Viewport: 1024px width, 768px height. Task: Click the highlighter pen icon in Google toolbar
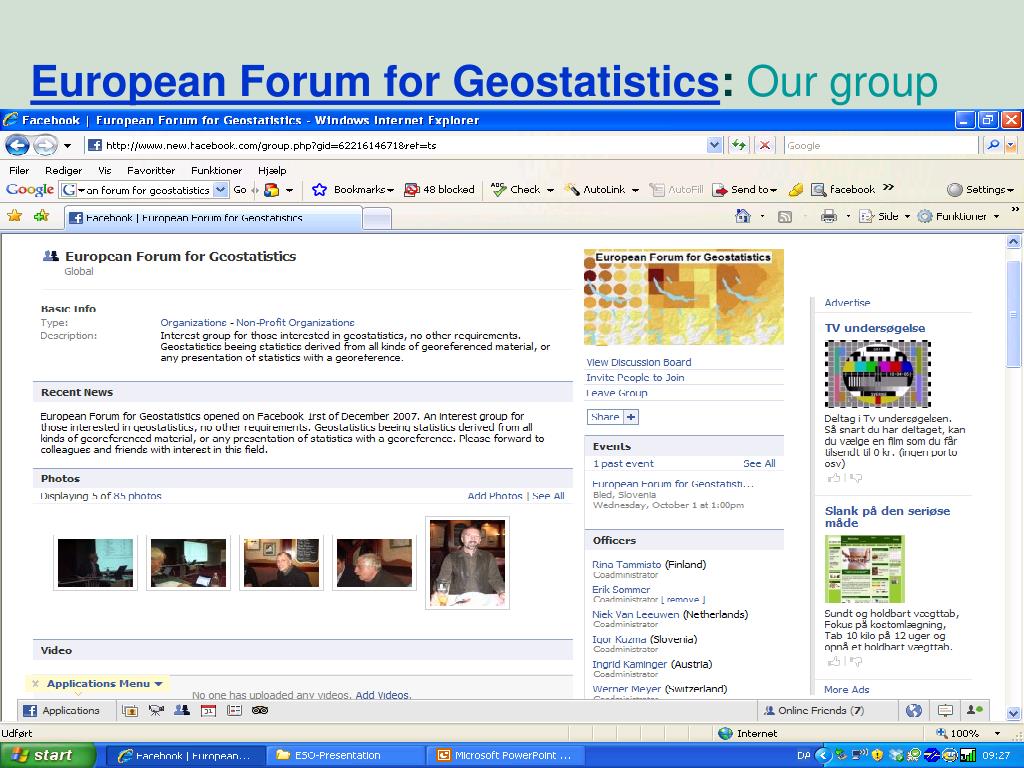click(795, 189)
